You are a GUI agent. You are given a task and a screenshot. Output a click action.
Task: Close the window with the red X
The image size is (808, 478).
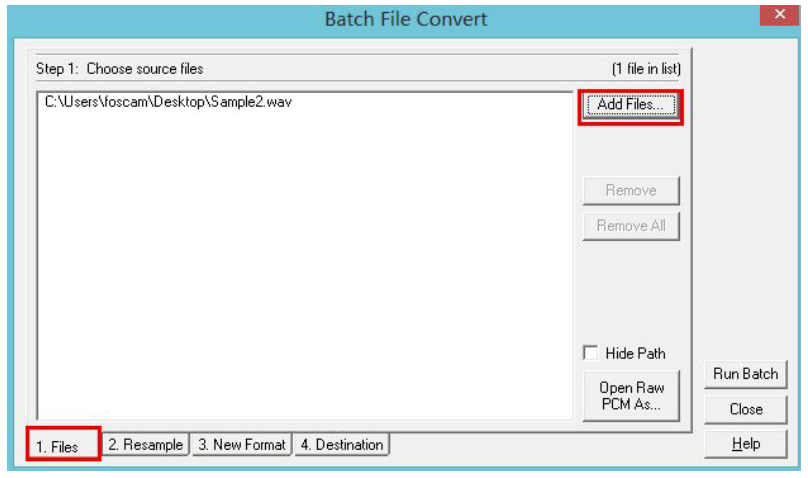click(x=778, y=14)
